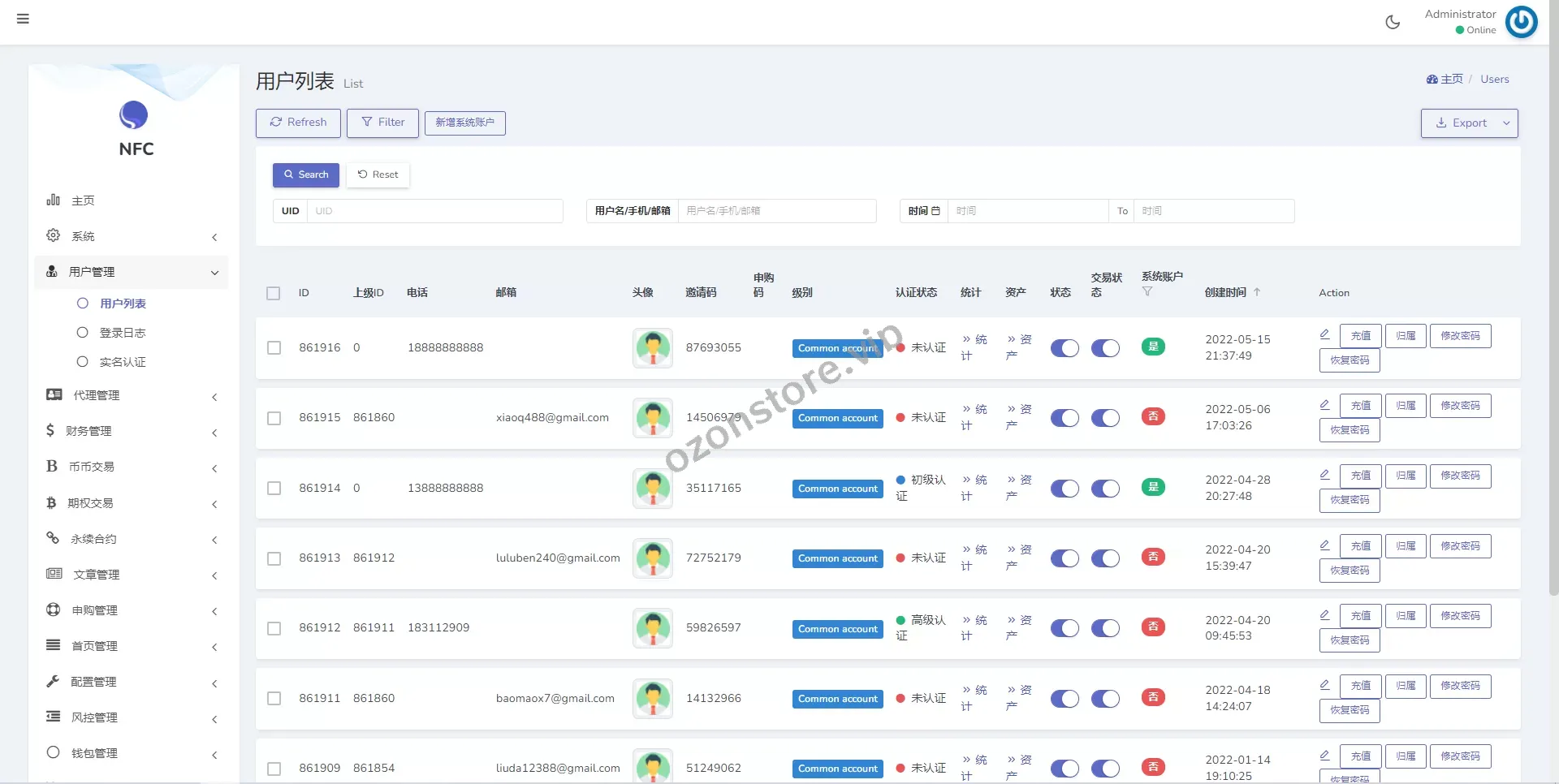Image resolution: width=1559 pixels, height=784 pixels.
Task: Open 登录日志 in the sidebar
Action: pyautogui.click(x=122, y=333)
